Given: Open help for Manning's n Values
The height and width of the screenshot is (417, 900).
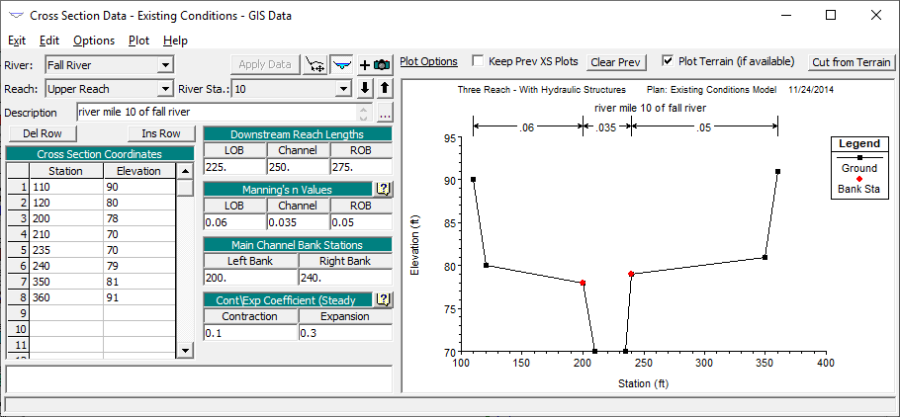Looking at the screenshot, I should point(383,189).
